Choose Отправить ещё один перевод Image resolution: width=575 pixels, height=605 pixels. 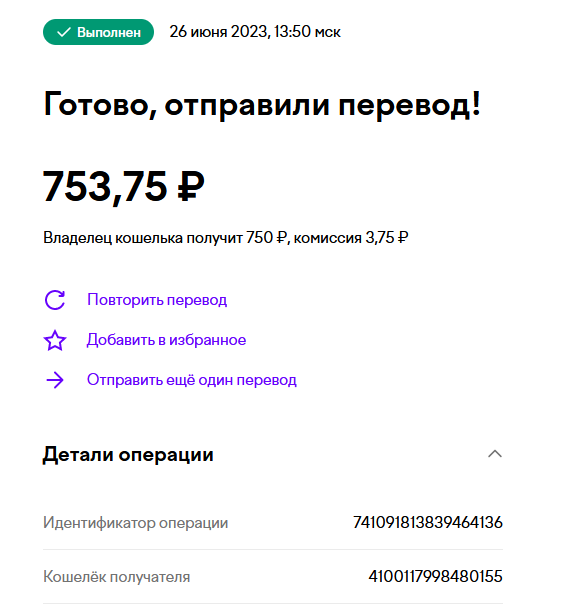tap(192, 380)
